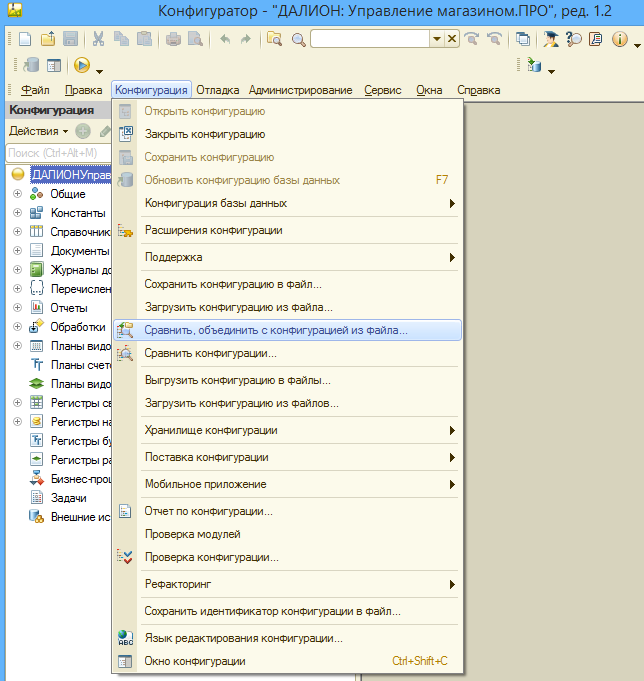Open the Отладка menu
Image resolution: width=644 pixels, height=681 pixels.
[x=218, y=90]
